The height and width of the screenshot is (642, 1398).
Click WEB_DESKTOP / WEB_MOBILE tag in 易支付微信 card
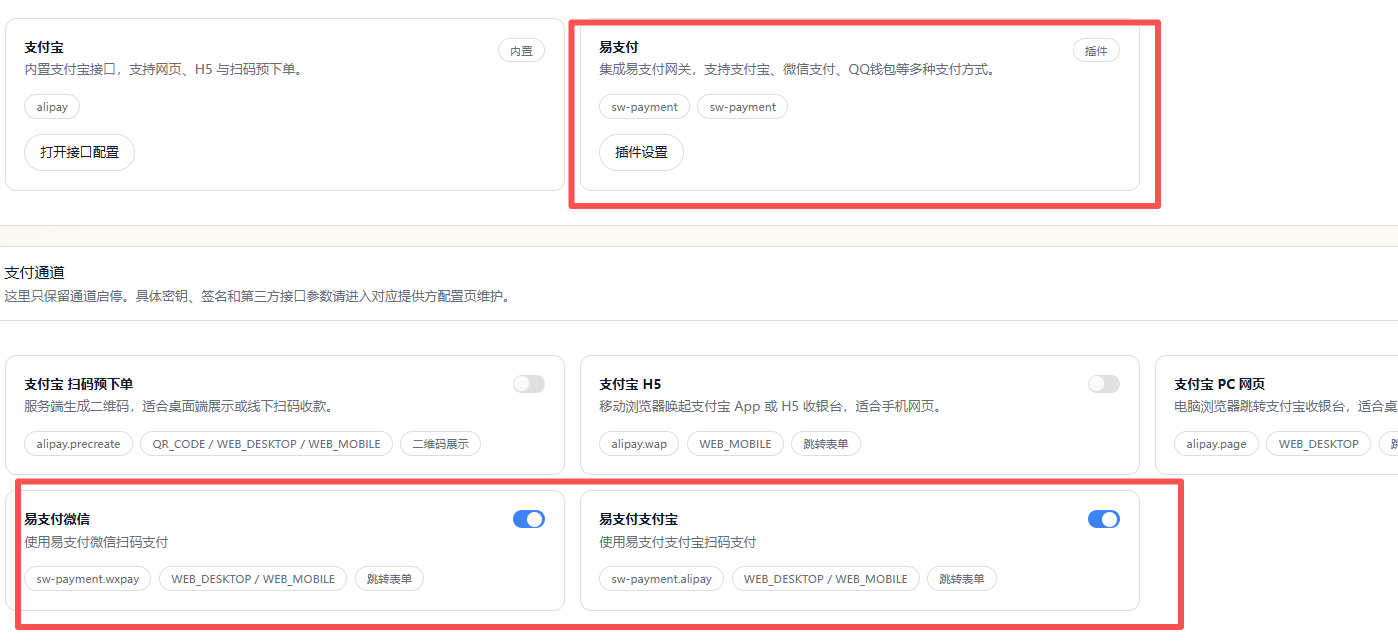[x=253, y=579]
